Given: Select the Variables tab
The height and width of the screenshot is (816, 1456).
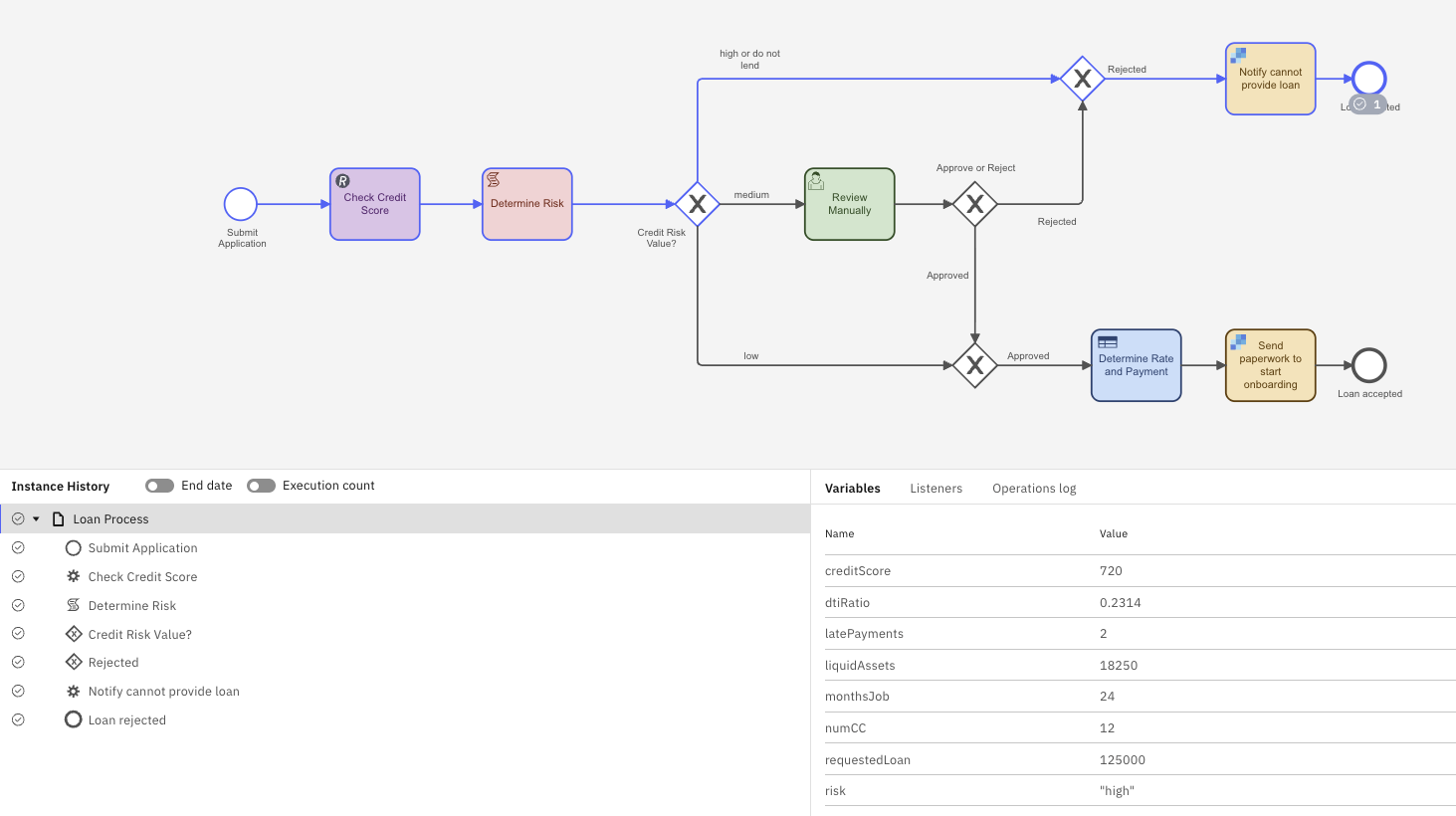Looking at the screenshot, I should (852, 489).
